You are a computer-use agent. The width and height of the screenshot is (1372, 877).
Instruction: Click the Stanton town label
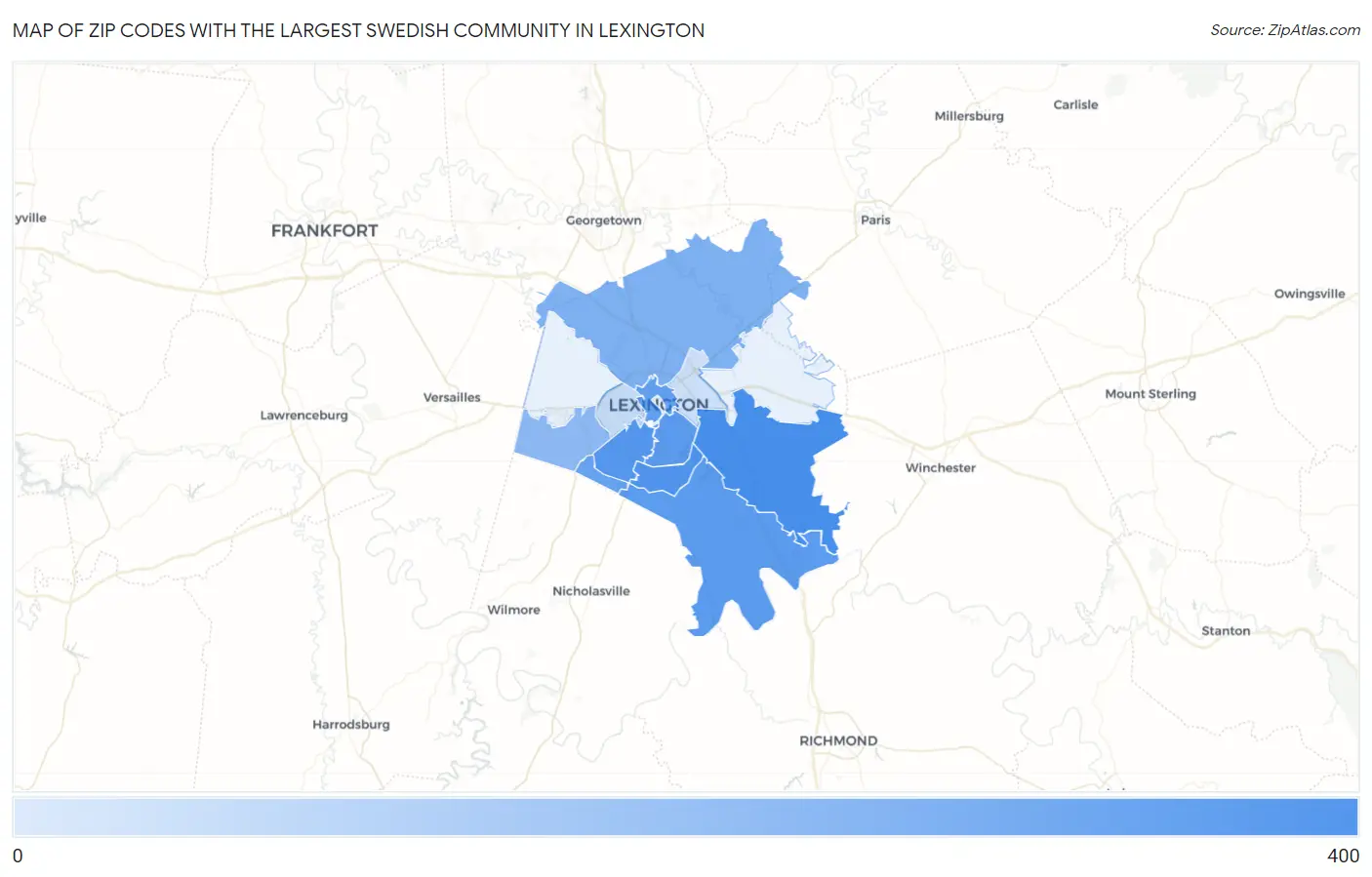(x=1226, y=631)
